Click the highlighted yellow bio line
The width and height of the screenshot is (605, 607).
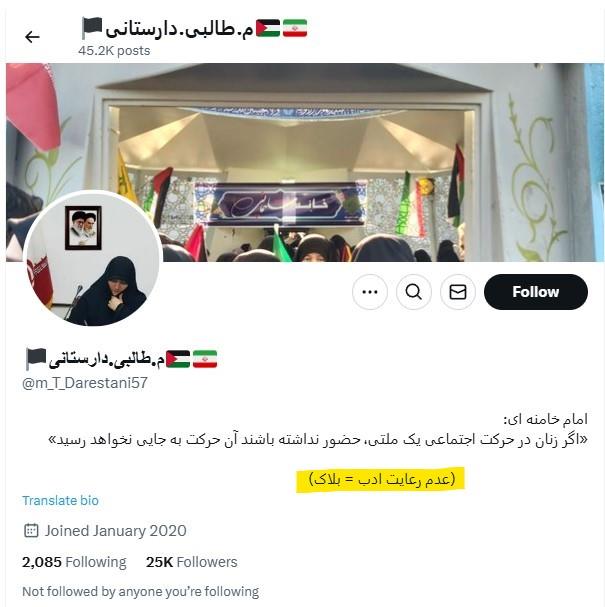pos(381,480)
